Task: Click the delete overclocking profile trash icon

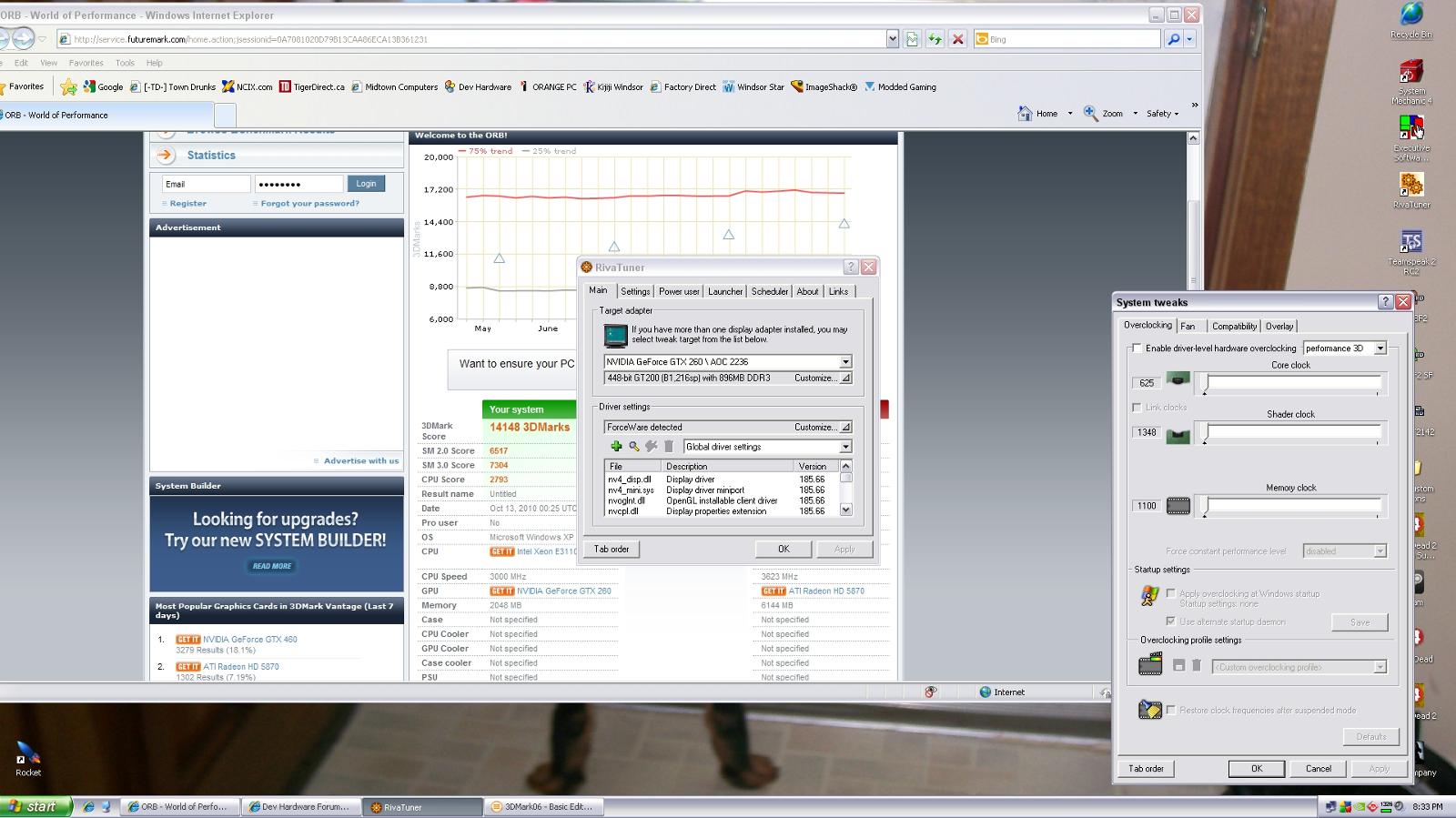Action: [x=1197, y=666]
